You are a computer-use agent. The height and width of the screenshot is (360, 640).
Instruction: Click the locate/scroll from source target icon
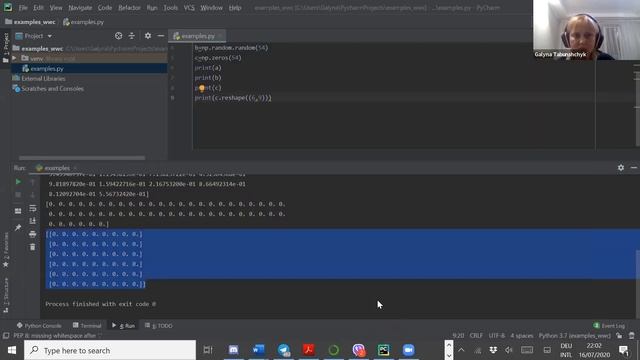118,36
